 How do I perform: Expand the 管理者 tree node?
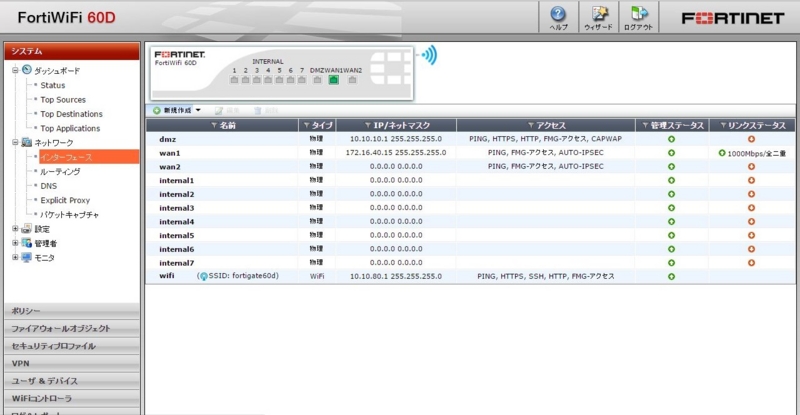(x=15, y=243)
